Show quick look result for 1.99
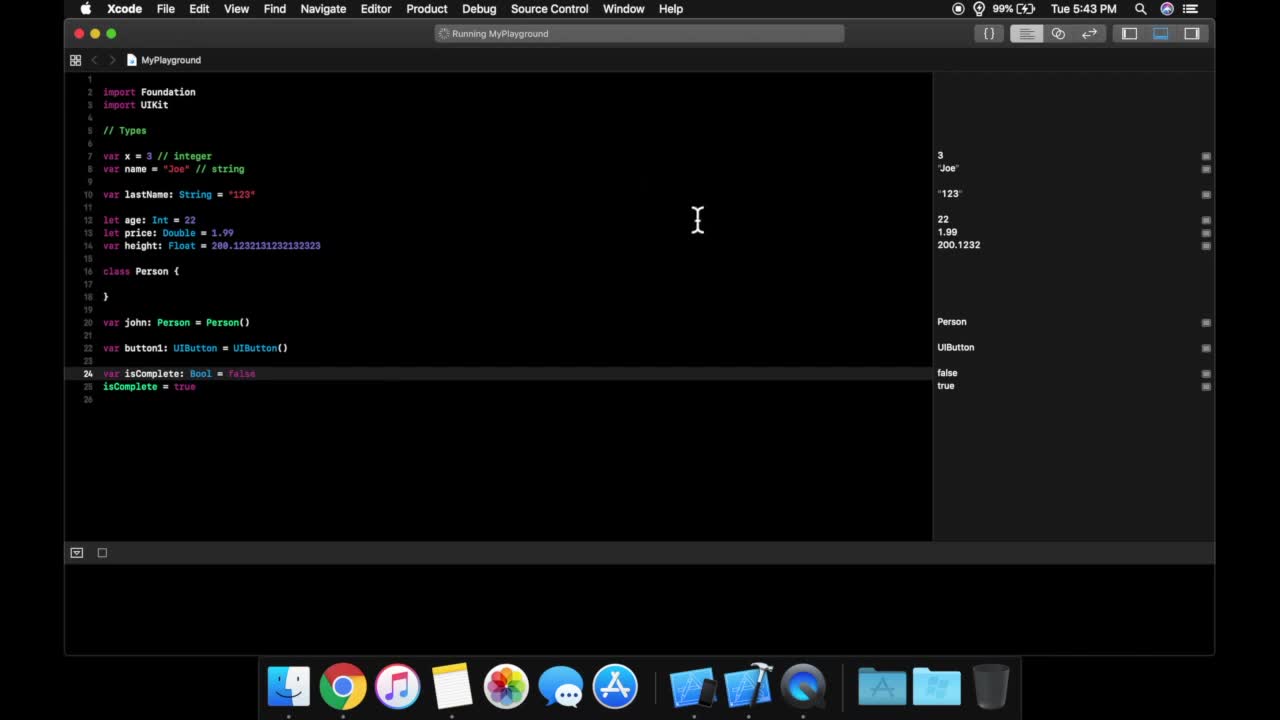The width and height of the screenshot is (1280, 720). 1206,233
